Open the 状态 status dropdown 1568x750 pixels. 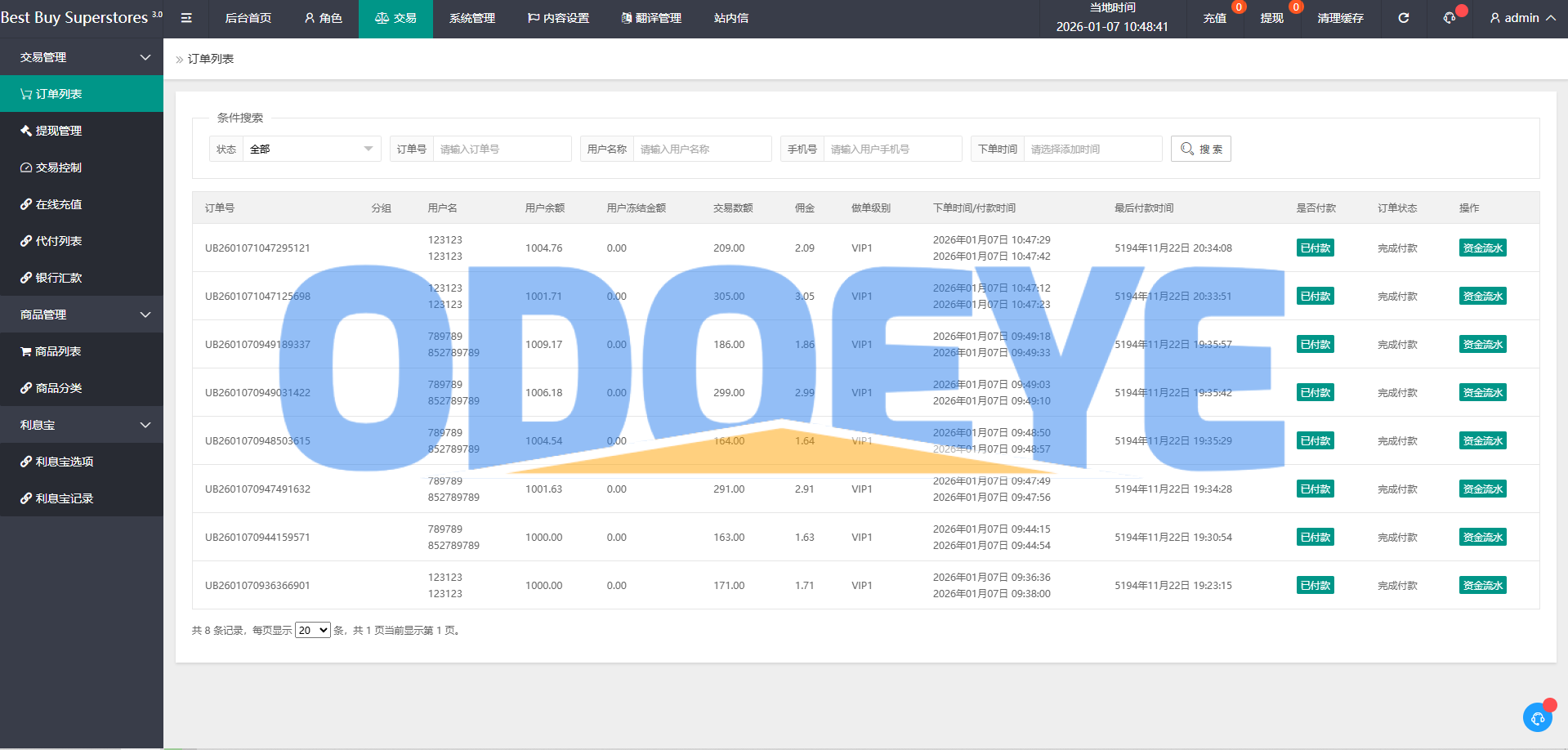pos(310,149)
